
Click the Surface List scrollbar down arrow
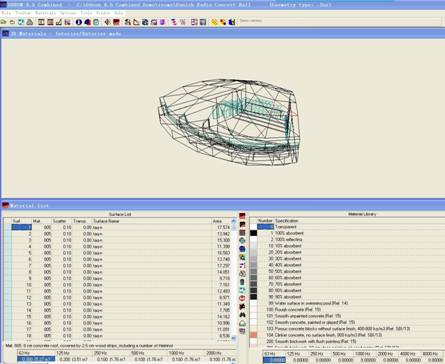pos(234,338)
